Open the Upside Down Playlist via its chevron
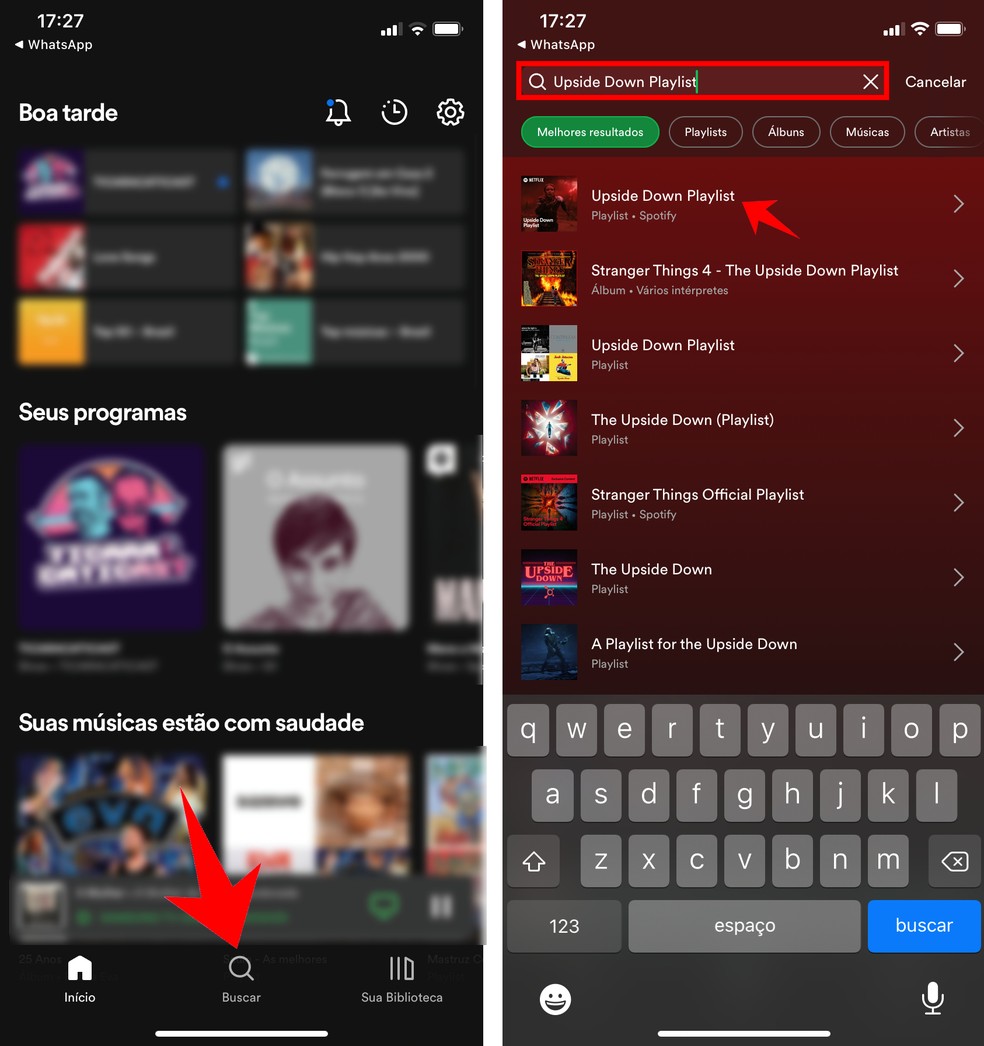 point(960,203)
